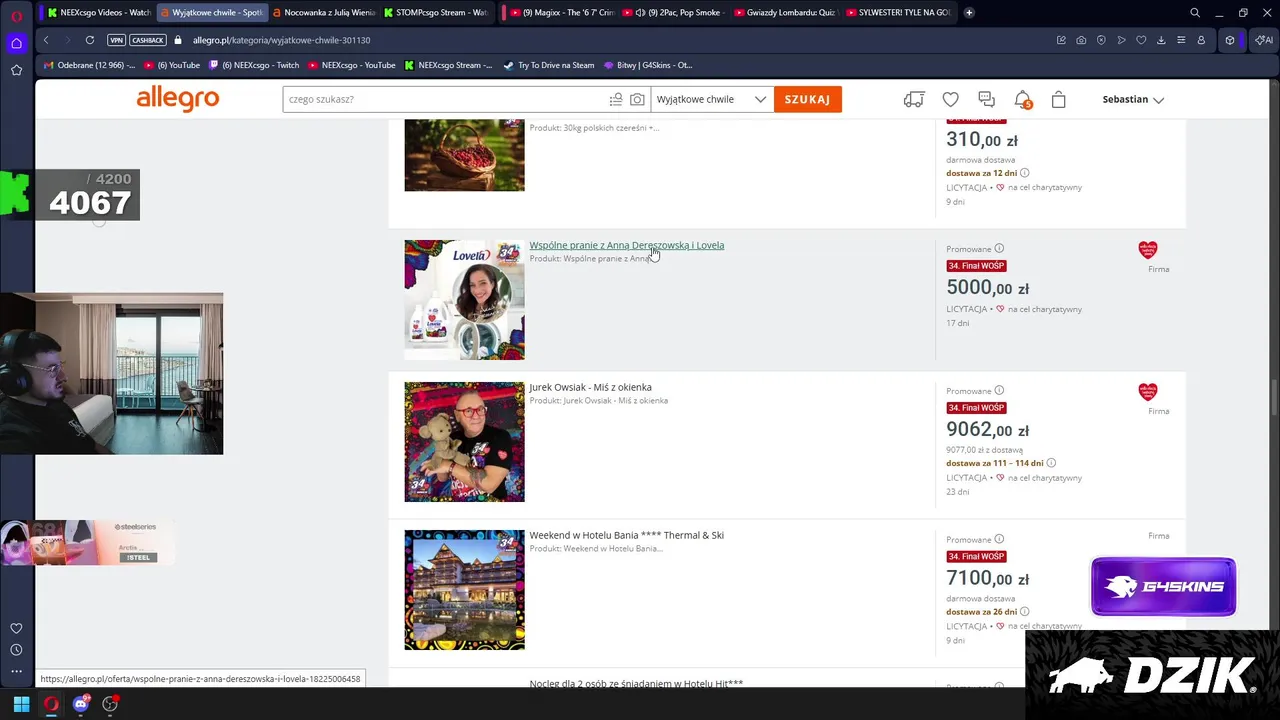Image resolution: width=1280 pixels, height=720 pixels.
Task: Open Allegro shopping bag cart icon
Action: click(1059, 99)
